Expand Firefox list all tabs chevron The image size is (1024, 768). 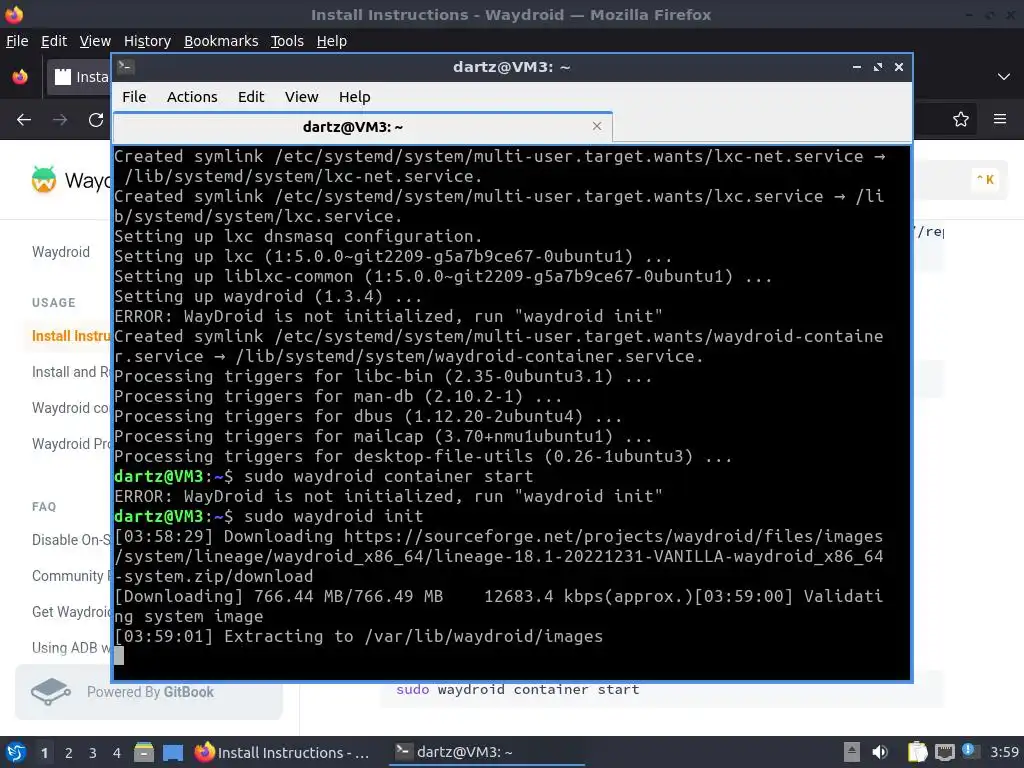(1004, 76)
